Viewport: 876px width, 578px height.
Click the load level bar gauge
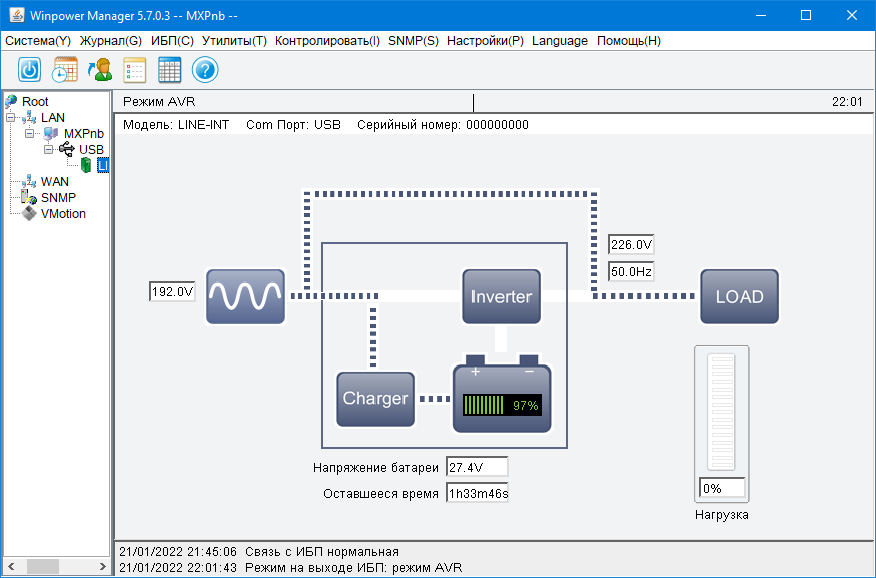721,412
